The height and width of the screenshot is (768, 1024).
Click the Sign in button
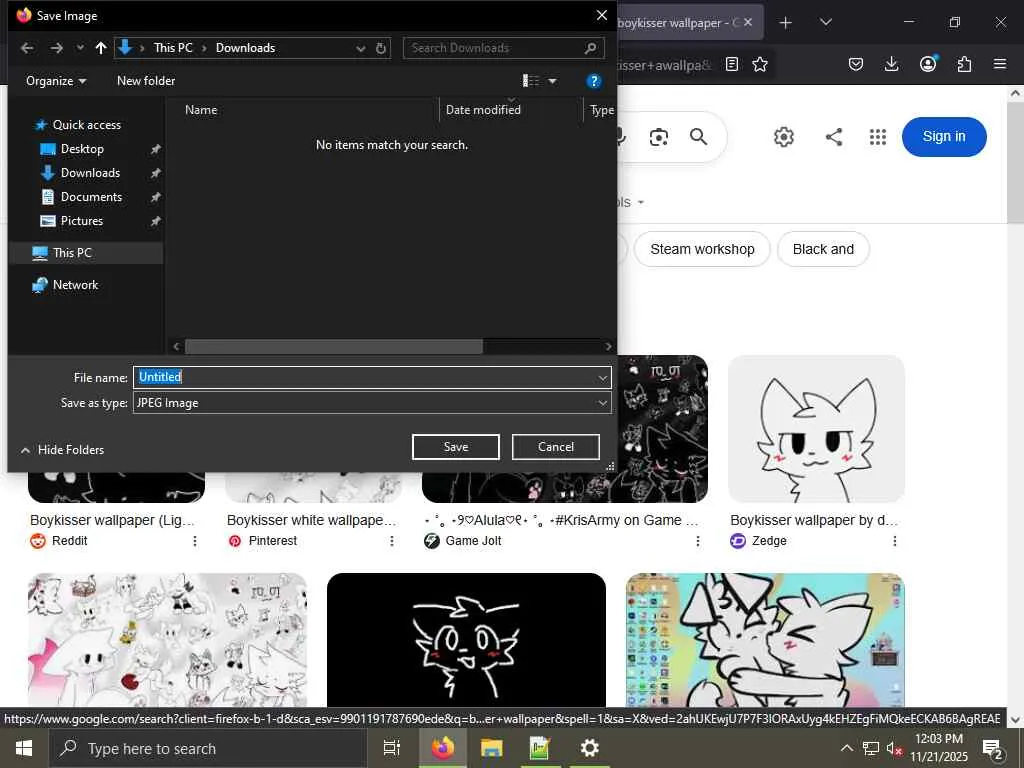pos(944,136)
